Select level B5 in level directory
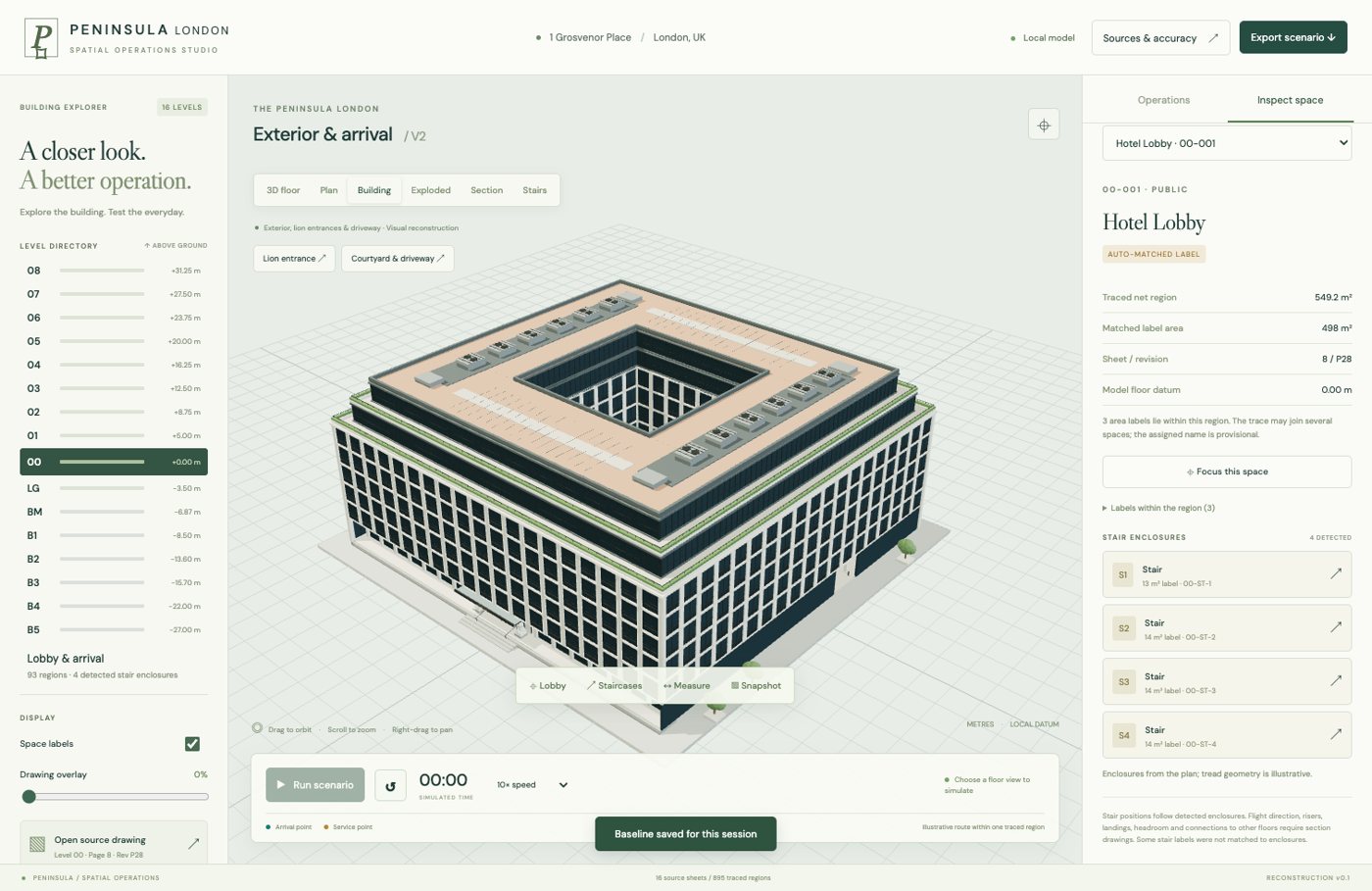 point(114,629)
